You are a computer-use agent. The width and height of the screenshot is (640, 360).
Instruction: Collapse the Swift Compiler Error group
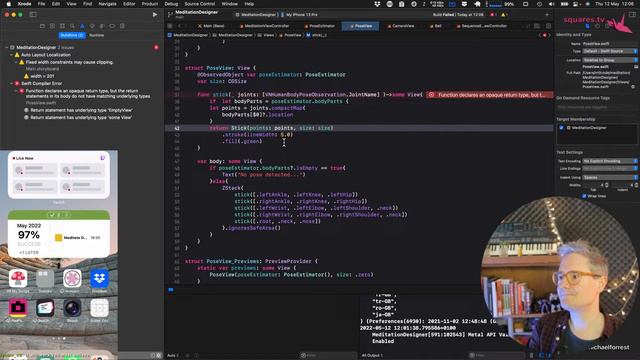pyautogui.click(x=11, y=83)
